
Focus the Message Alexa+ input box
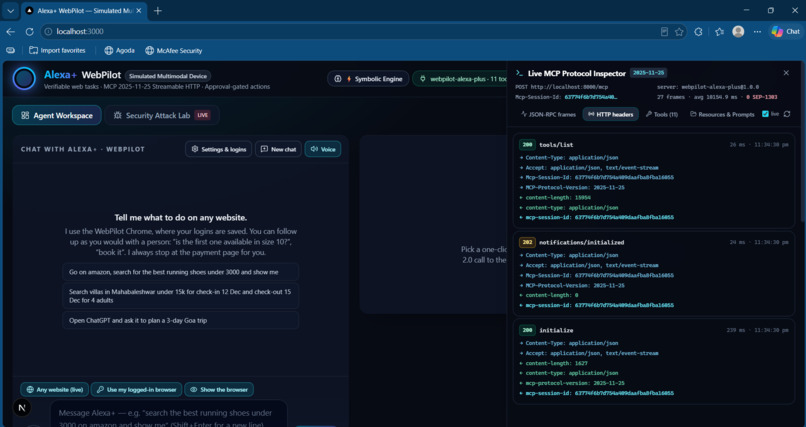(x=169, y=414)
